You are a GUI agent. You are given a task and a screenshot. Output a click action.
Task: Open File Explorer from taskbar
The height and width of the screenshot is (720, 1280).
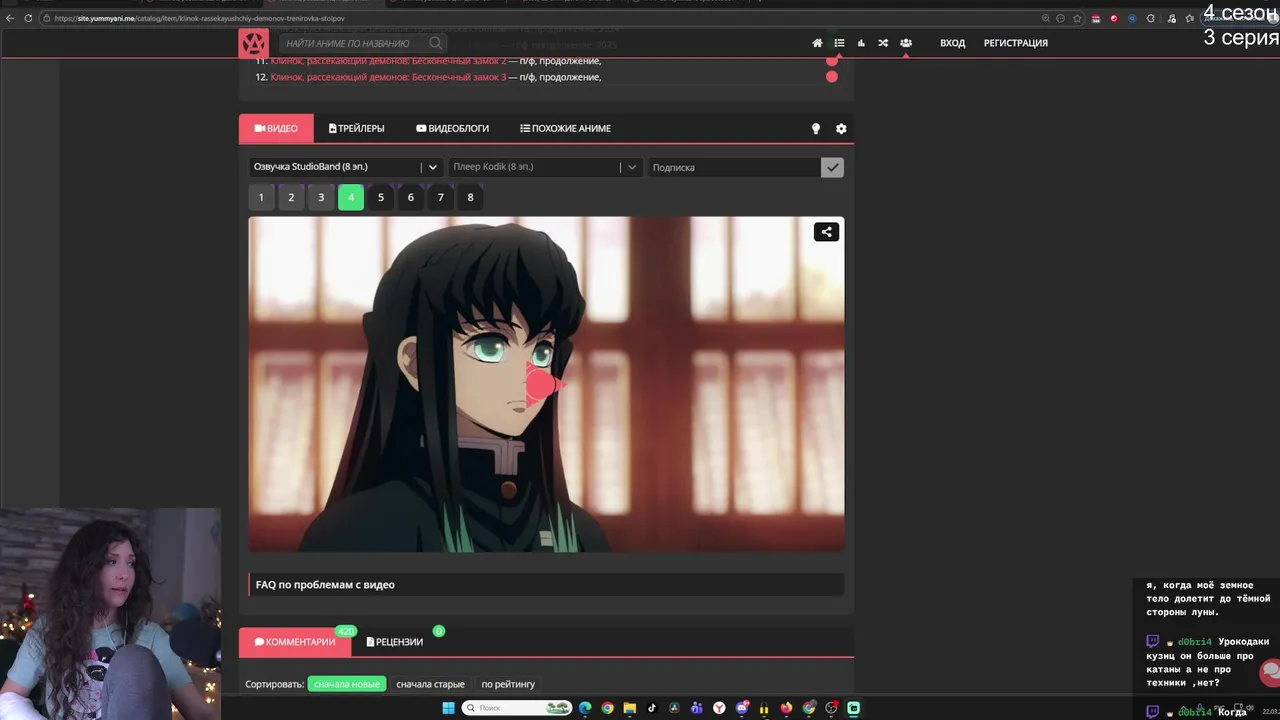[630, 708]
